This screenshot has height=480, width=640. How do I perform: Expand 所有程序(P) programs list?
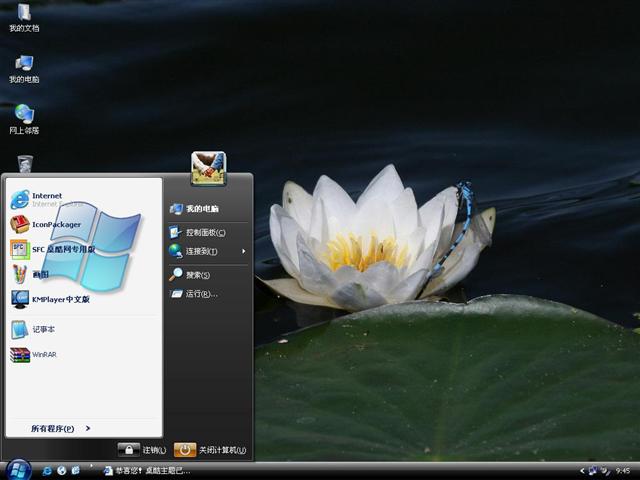click(60, 428)
